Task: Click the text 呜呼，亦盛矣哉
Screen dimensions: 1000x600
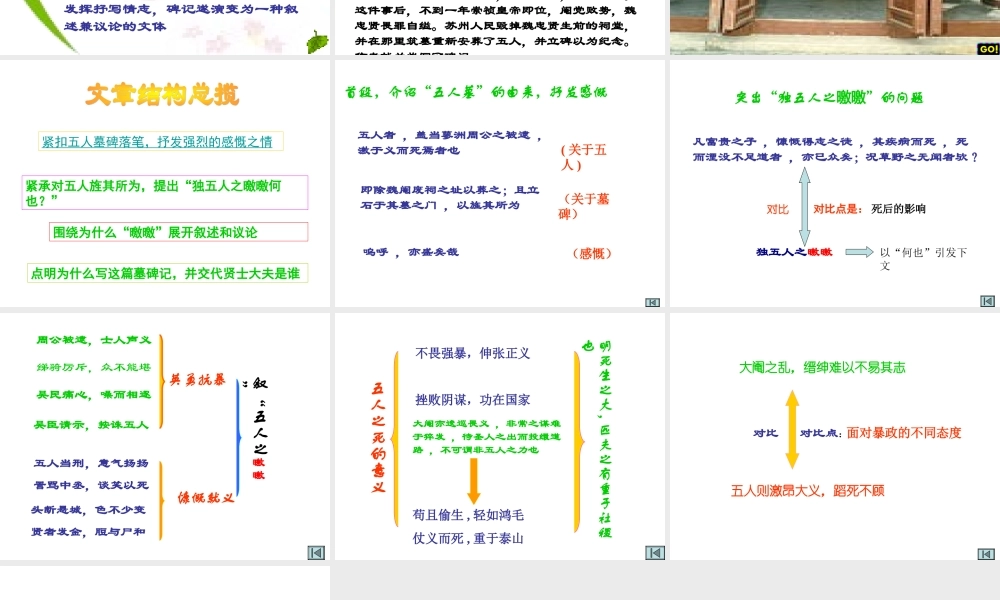Action: pyautogui.click(x=411, y=252)
